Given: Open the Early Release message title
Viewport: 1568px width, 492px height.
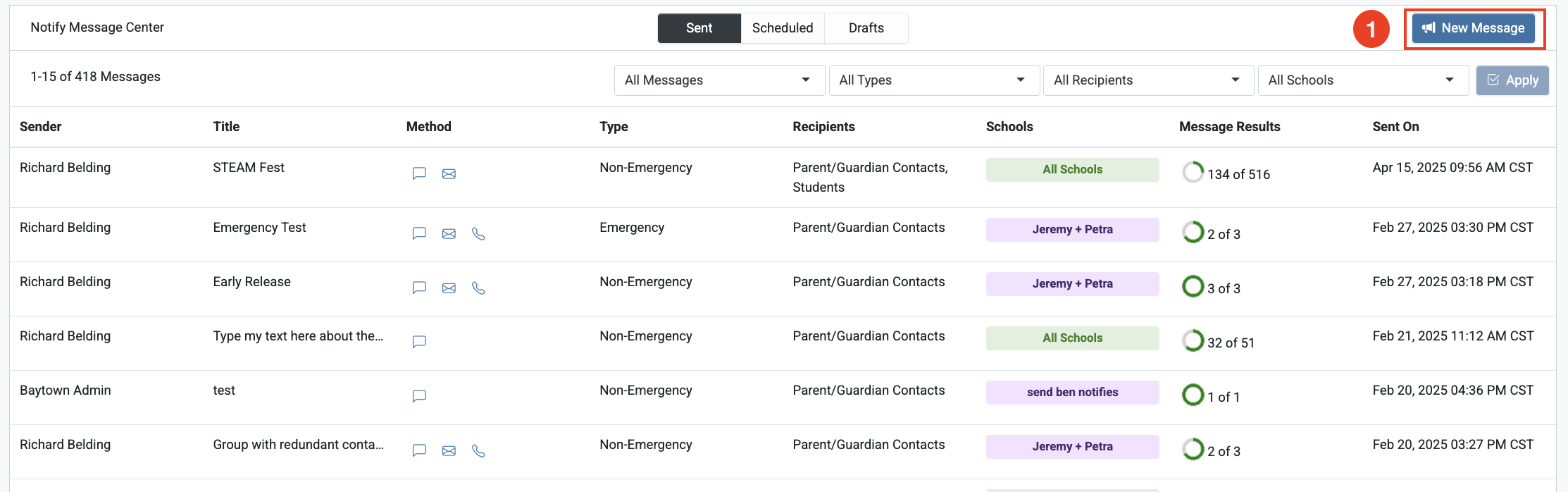Looking at the screenshot, I should pos(251,282).
